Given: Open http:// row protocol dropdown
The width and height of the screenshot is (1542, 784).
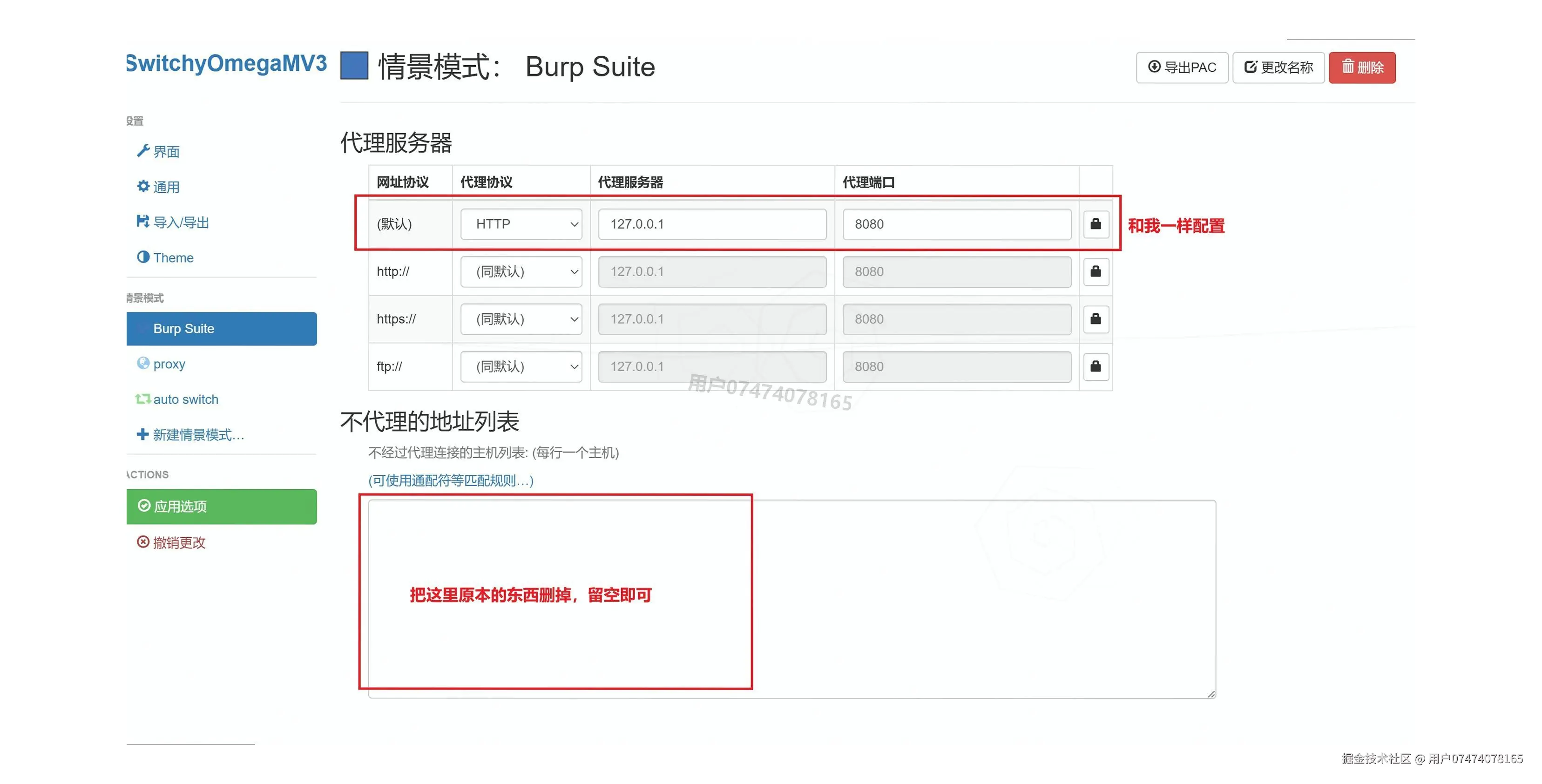Looking at the screenshot, I should tap(521, 272).
